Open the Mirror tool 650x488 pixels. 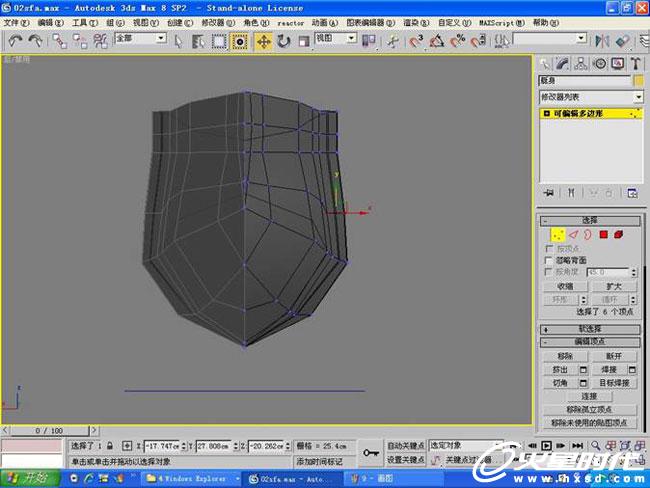pyautogui.click(x=602, y=41)
